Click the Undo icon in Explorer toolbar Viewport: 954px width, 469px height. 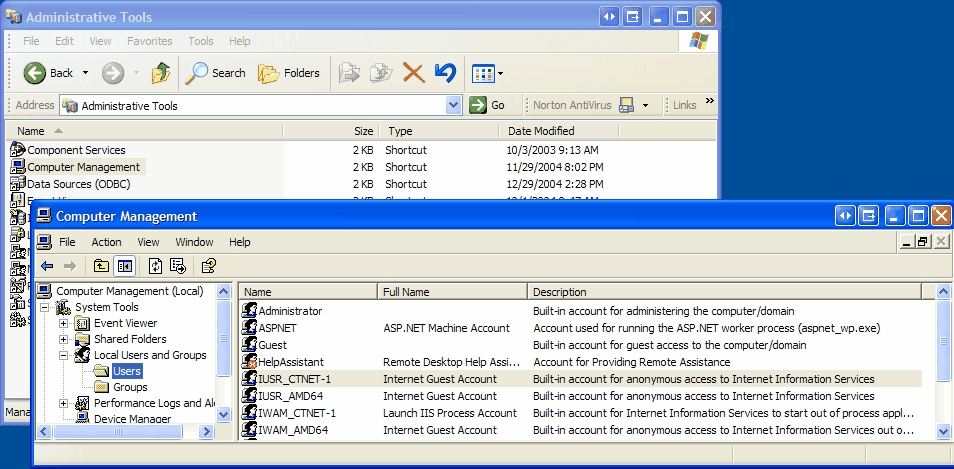pos(445,73)
